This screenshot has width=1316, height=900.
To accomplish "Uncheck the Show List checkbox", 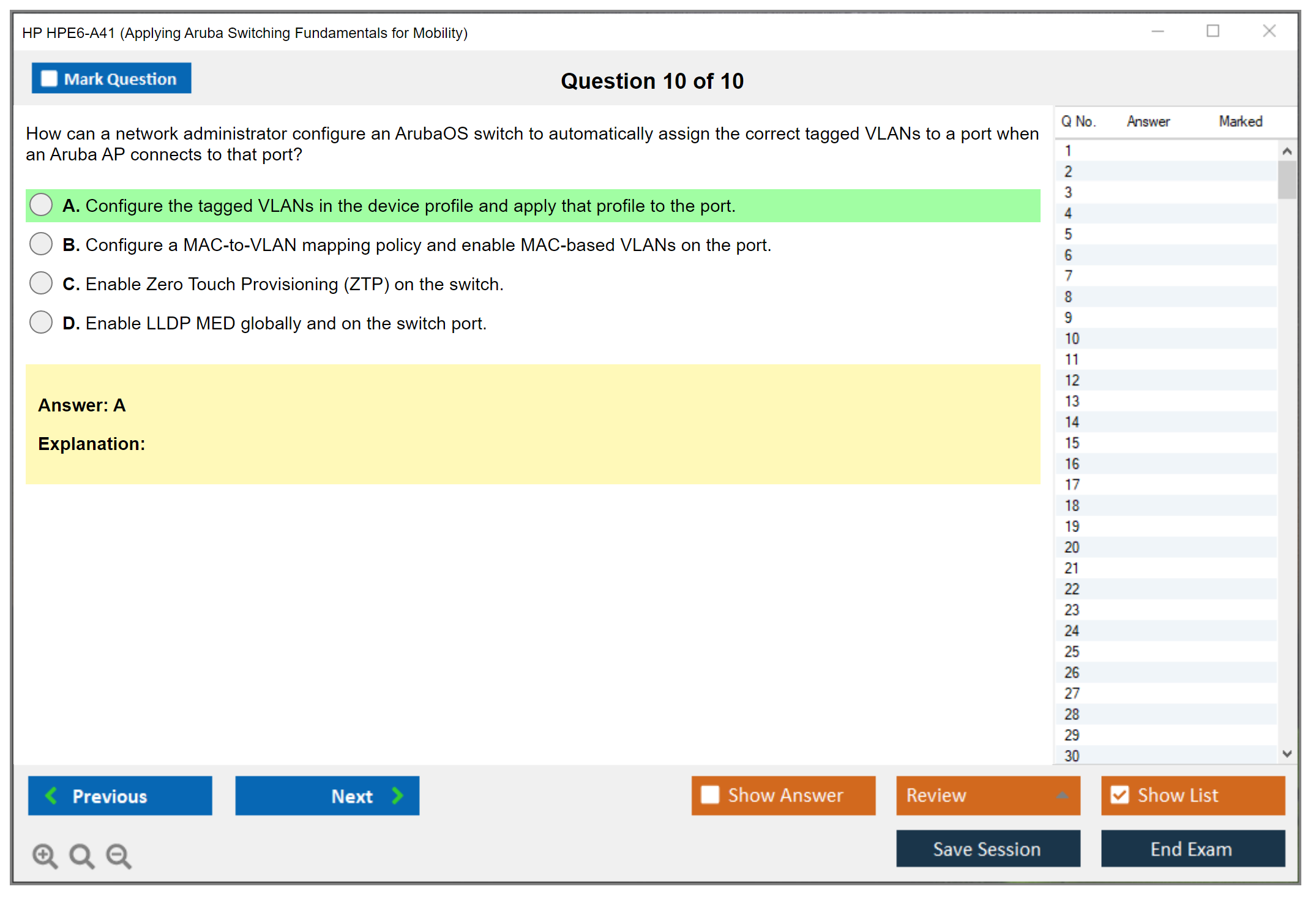I will (x=1120, y=795).
